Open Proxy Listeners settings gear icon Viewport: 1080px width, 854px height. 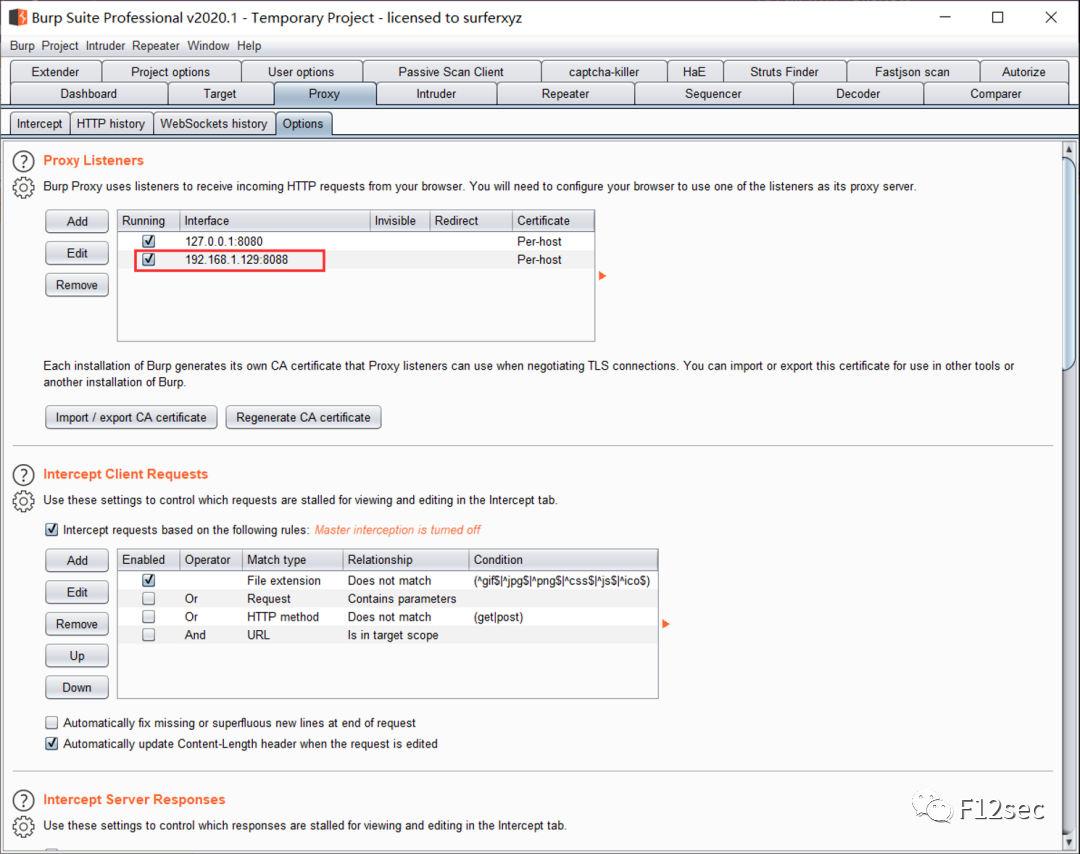pos(23,187)
